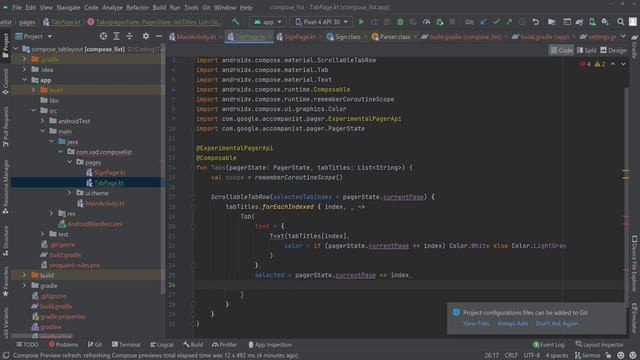Click the Stop square icon in toolbar
Screen dimensions: 640x360
pos(452,22)
